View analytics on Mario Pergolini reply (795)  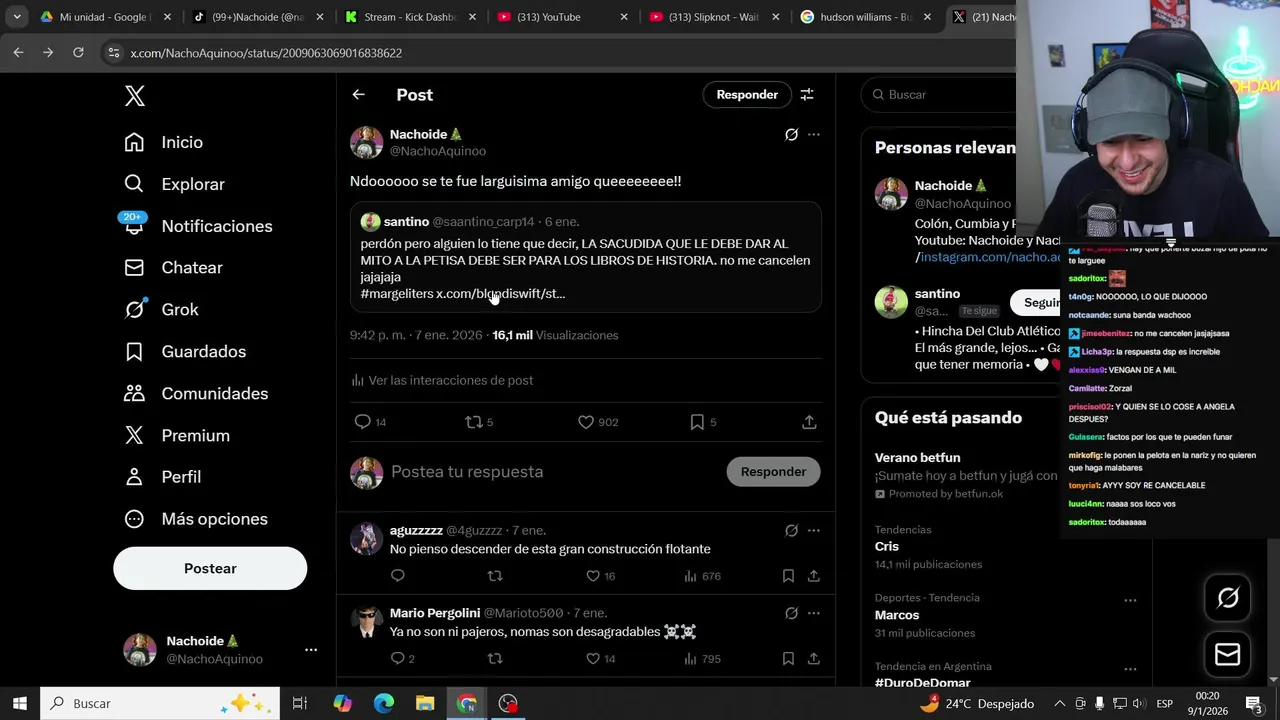coord(702,659)
